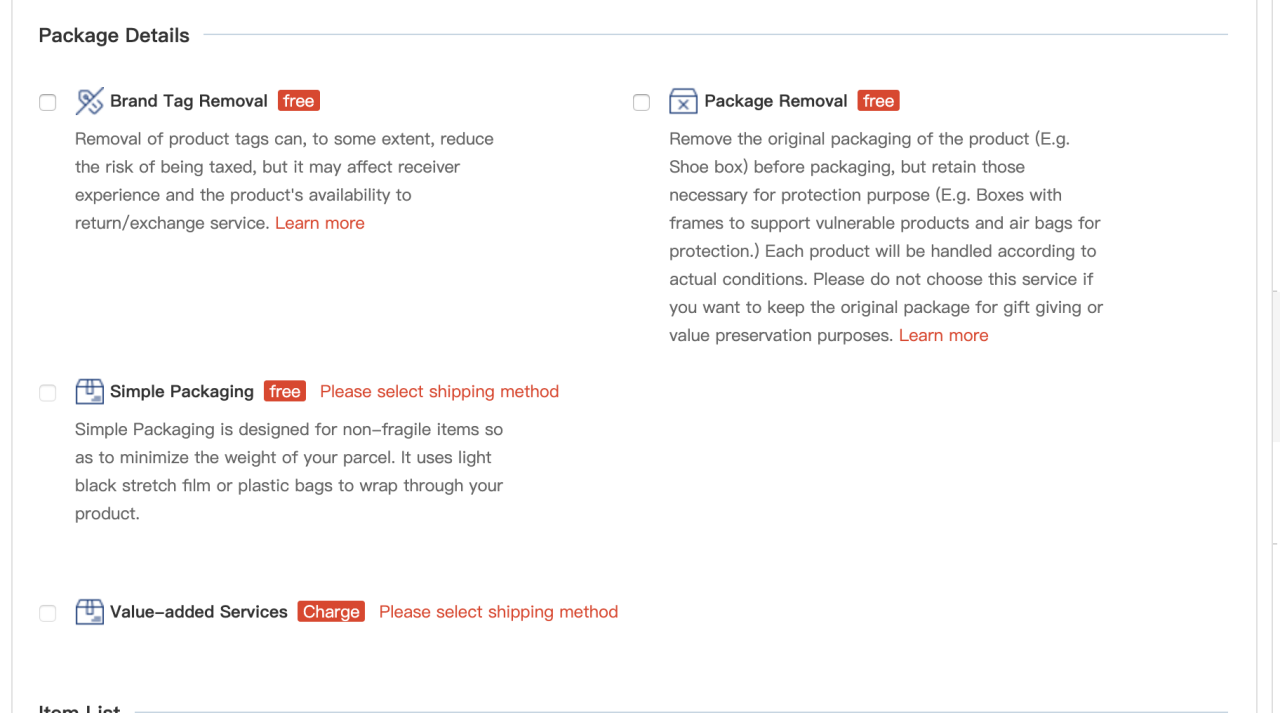Click the Value-added Services parcel icon
The height and width of the screenshot is (713, 1280).
[89, 612]
